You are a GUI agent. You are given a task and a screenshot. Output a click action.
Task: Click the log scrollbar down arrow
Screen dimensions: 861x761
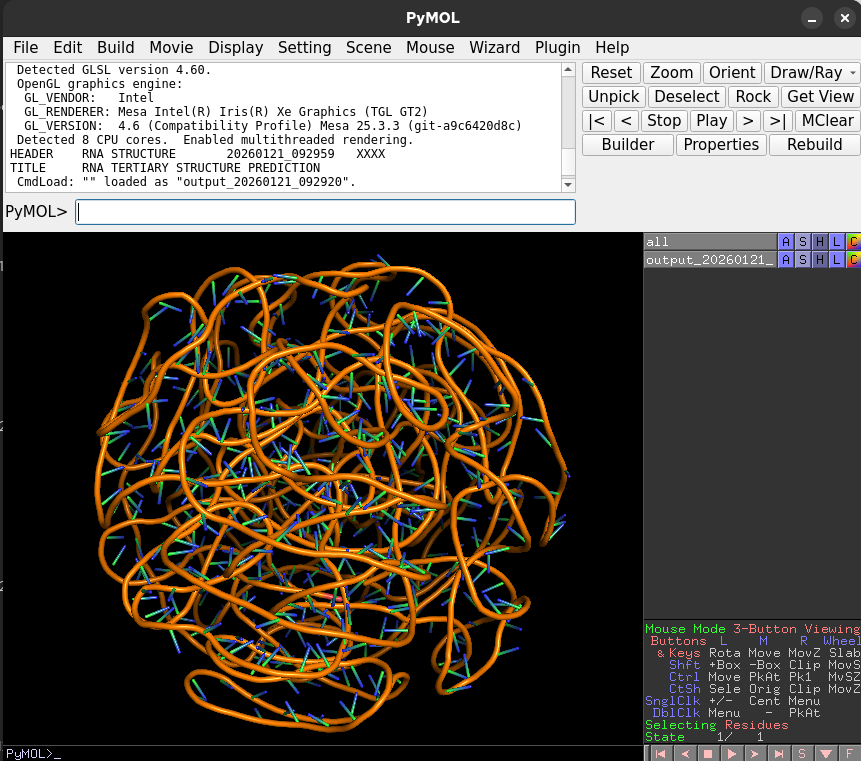point(568,185)
